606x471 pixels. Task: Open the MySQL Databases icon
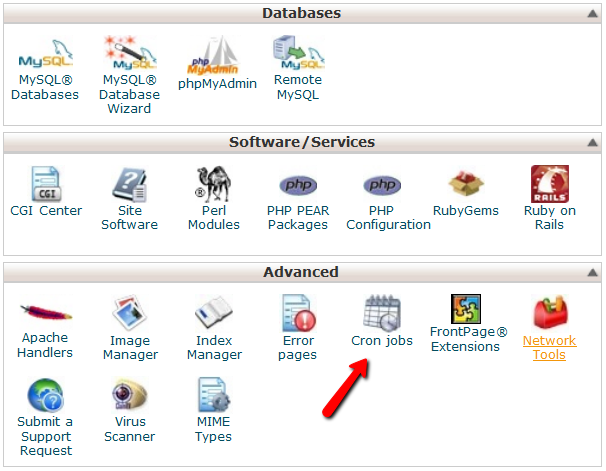(44, 53)
